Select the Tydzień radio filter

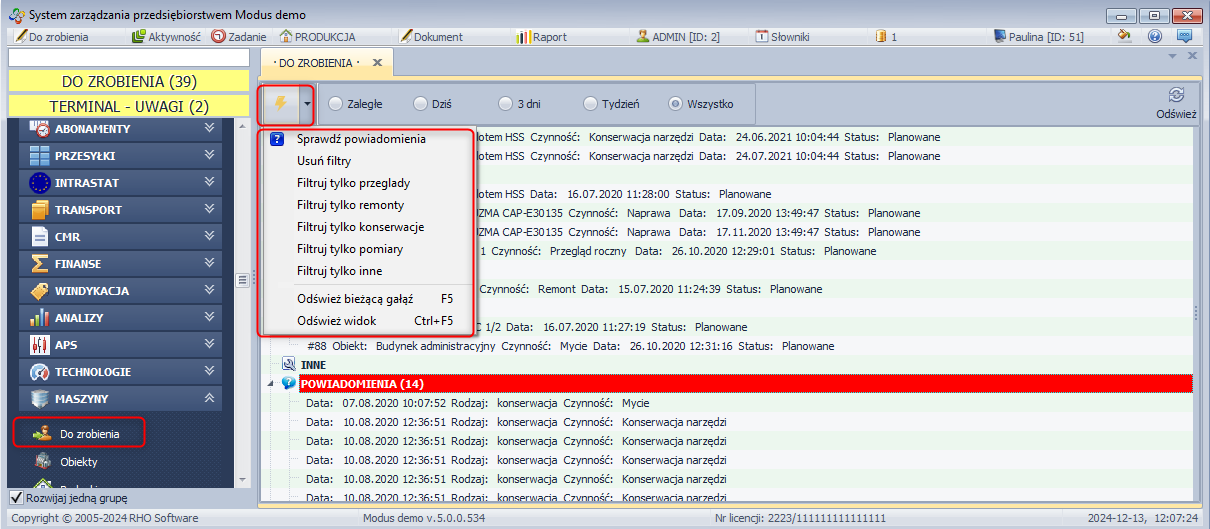[588, 103]
